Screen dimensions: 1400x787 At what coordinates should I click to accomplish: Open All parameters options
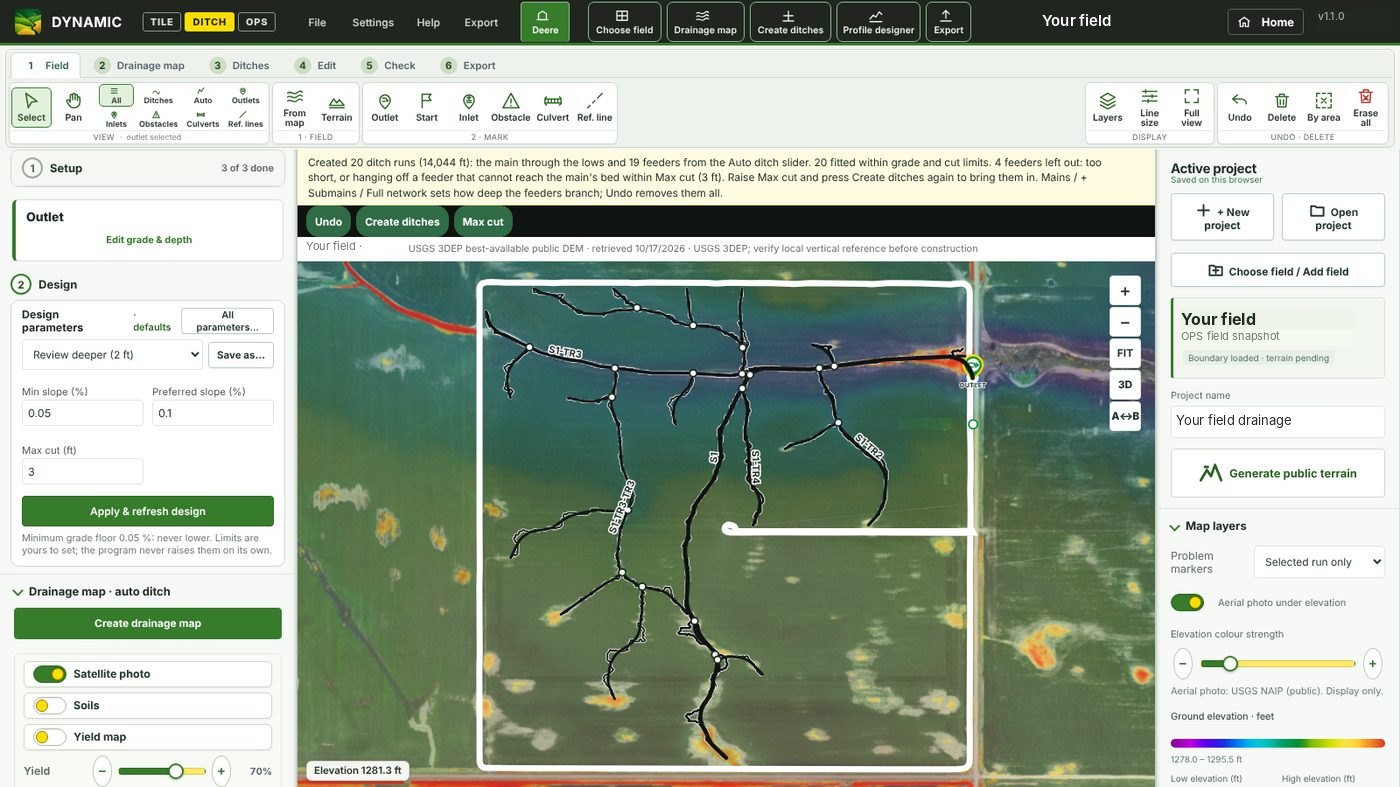click(x=227, y=321)
